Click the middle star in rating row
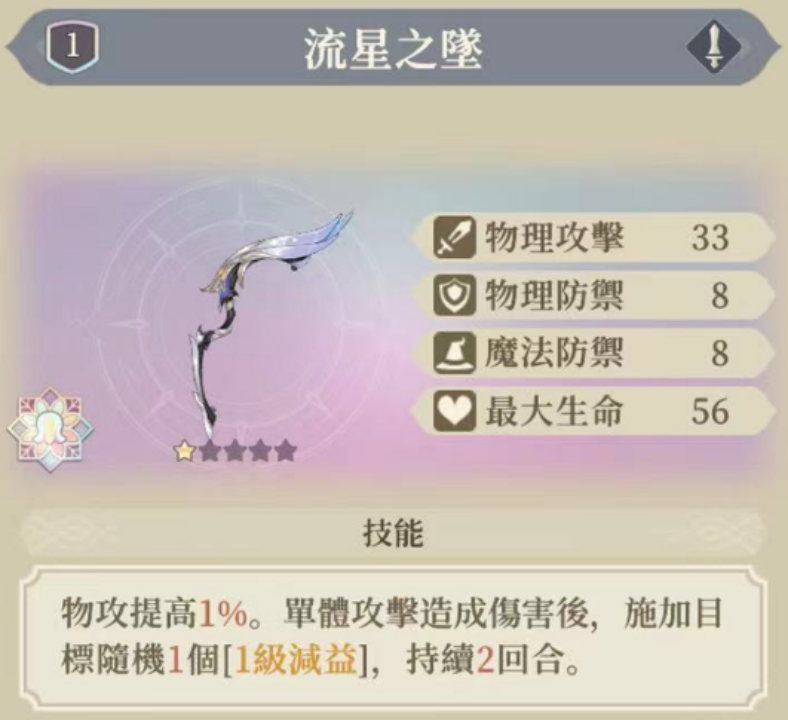The height and width of the screenshot is (720, 788). pos(235,451)
